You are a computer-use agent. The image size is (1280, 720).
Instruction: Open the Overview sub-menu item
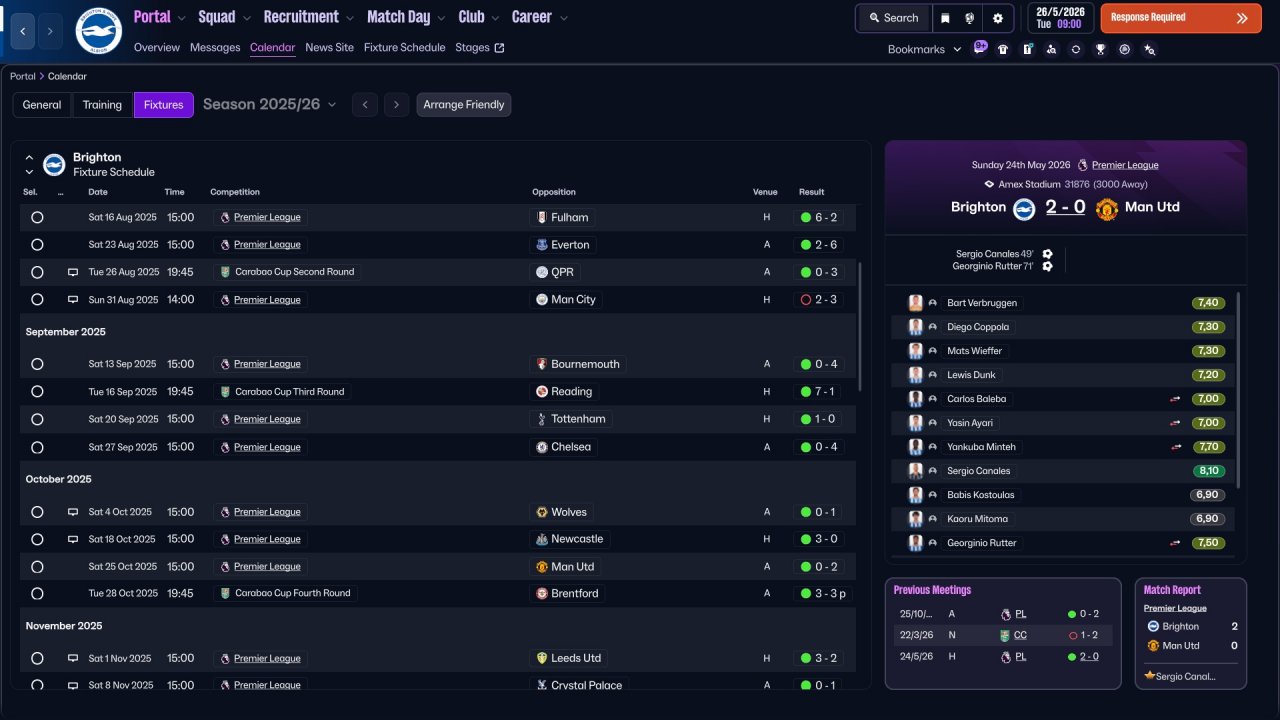pos(157,47)
